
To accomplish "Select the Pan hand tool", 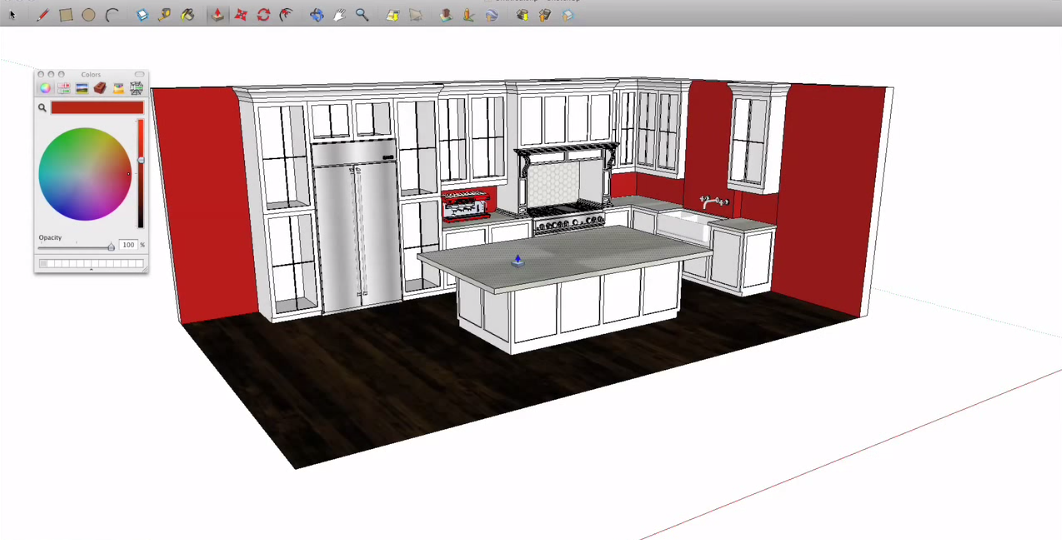I will pos(340,14).
